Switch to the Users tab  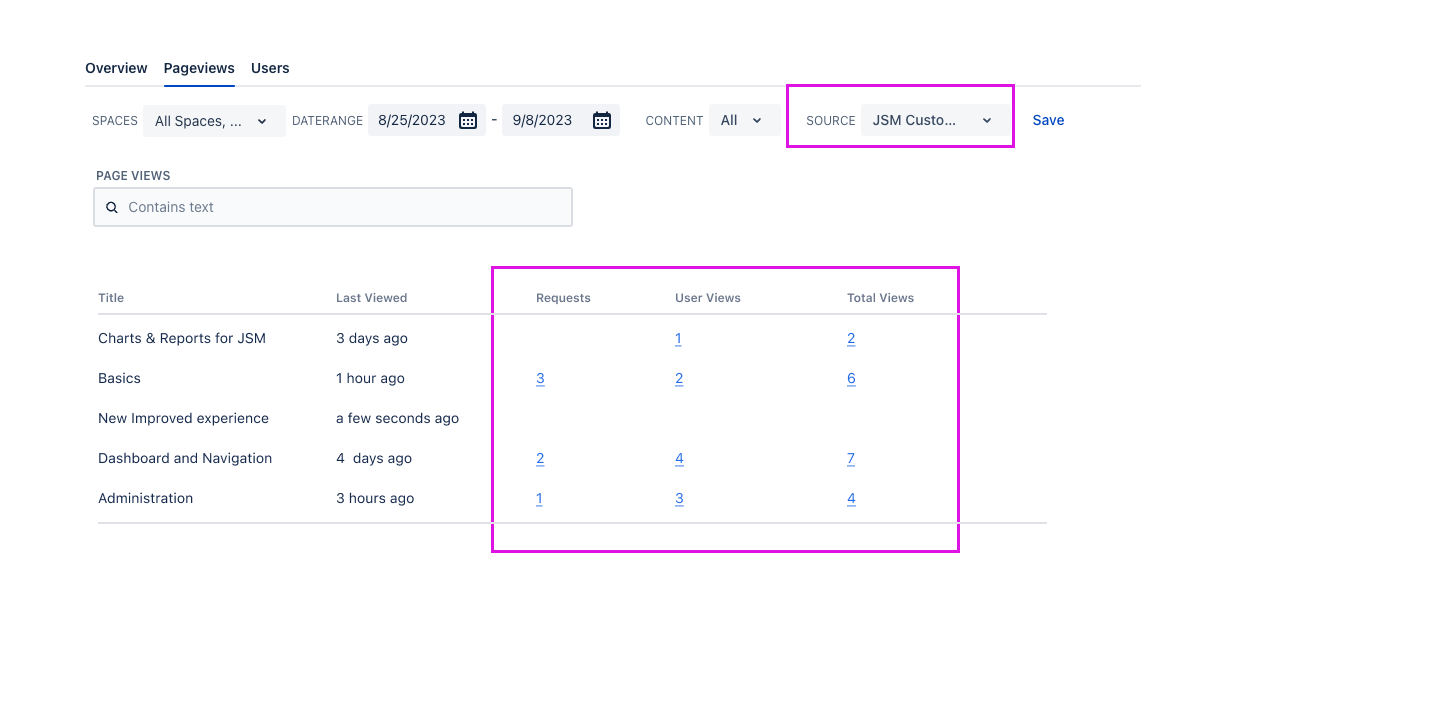[270, 69]
